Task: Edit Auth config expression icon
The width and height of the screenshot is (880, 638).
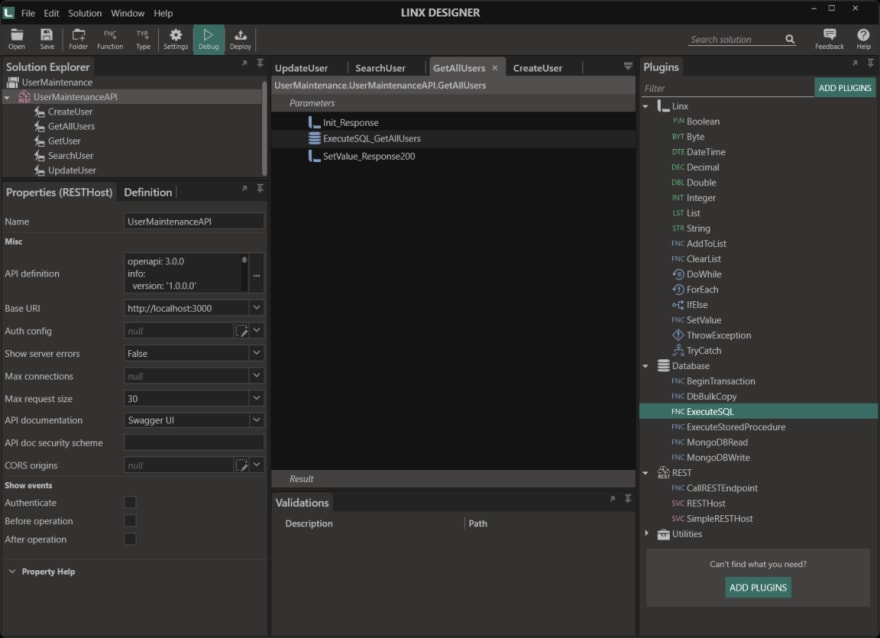Action: pyautogui.click(x=242, y=331)
